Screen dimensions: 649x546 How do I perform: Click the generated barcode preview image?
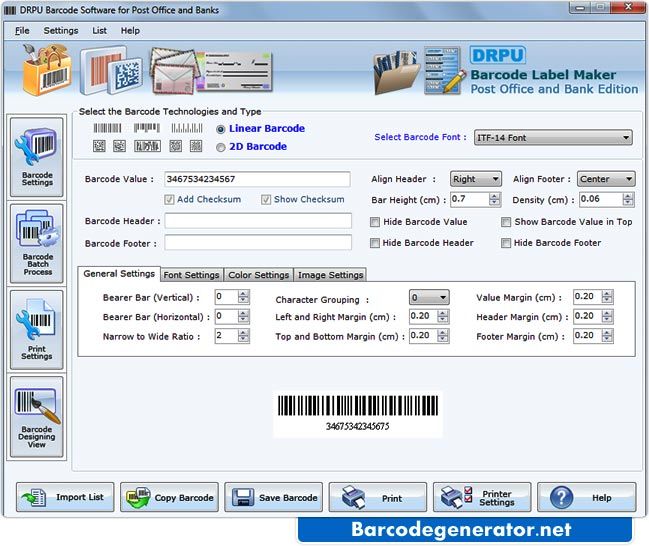358,414
